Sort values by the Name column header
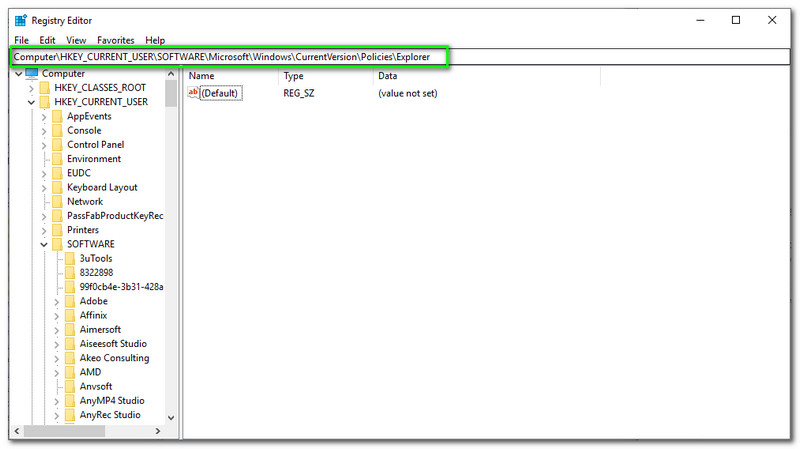This screenshot has width=800, height=449. (231, 76)
